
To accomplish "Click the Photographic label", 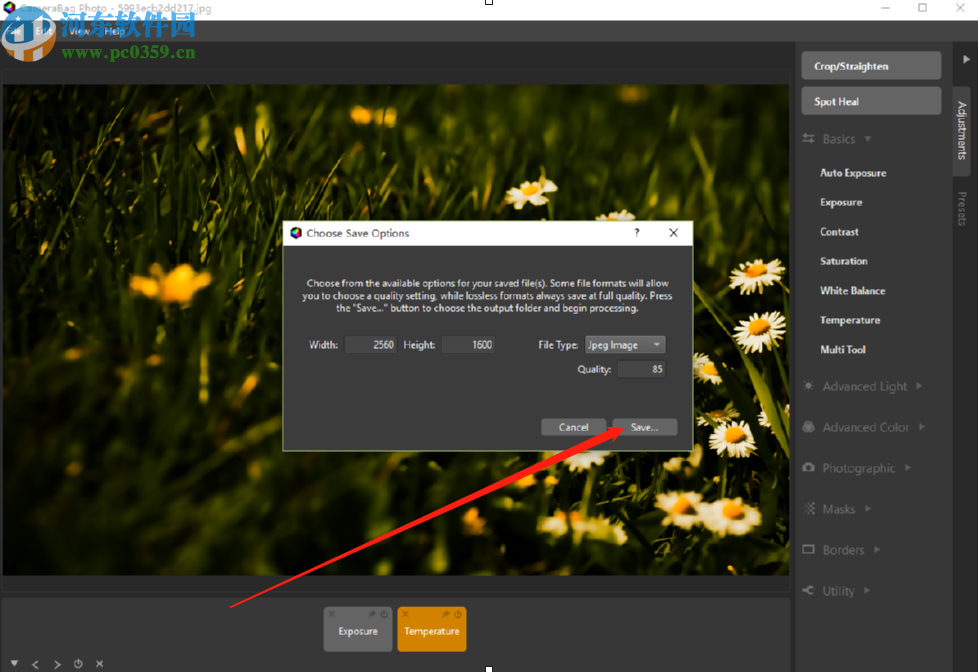I will click(x=858, y=468).
